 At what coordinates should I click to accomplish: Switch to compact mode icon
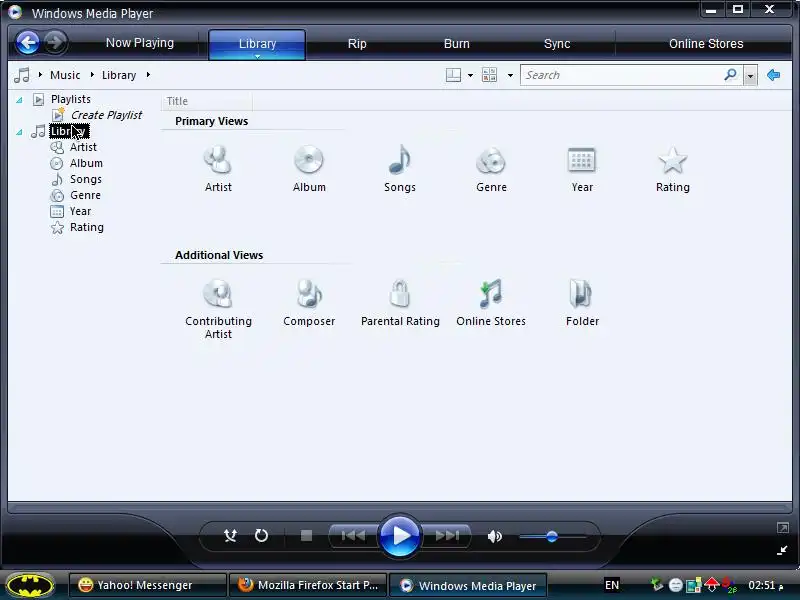[x=782, y=550]
